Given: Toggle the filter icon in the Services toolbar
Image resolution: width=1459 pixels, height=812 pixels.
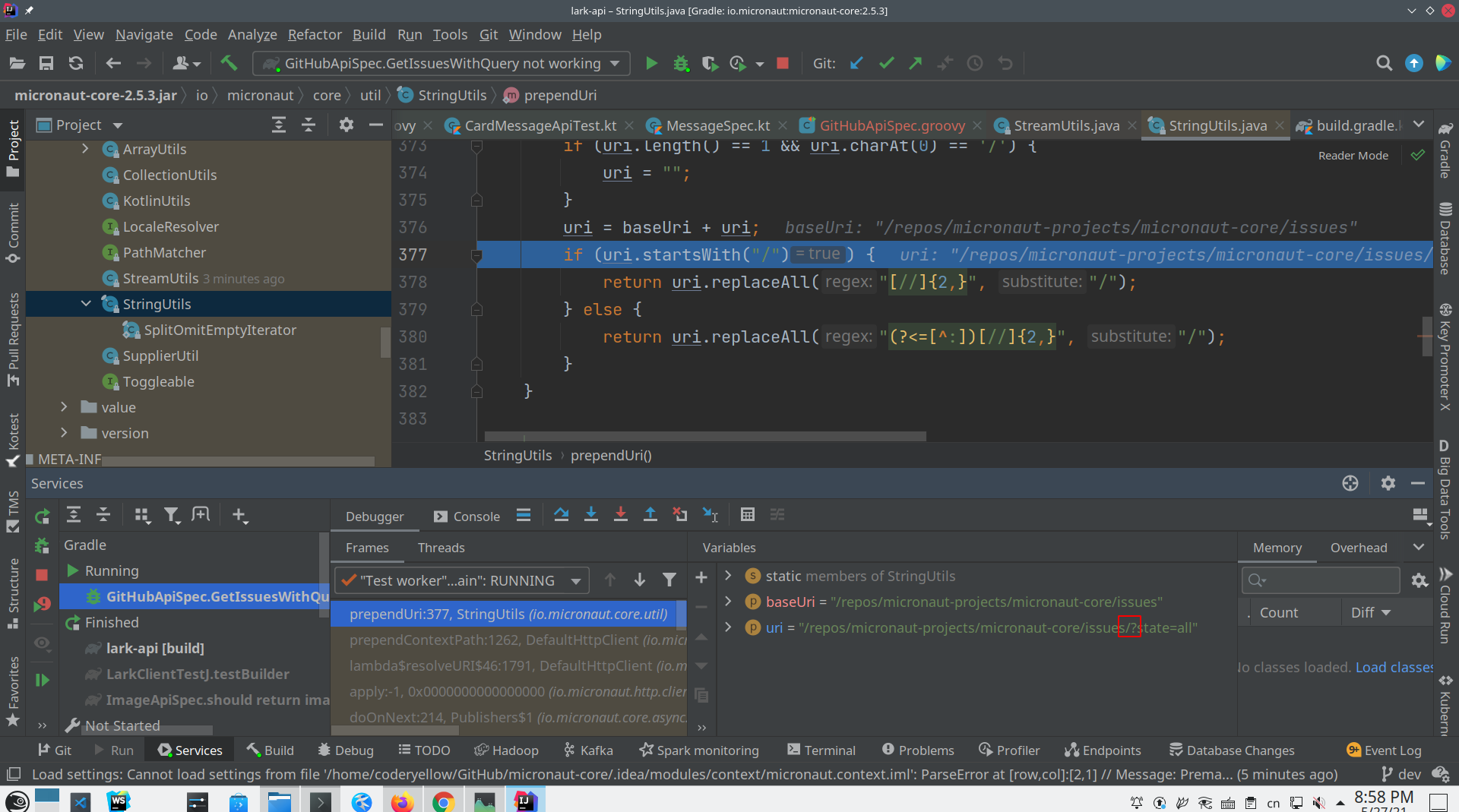Looking at the screenshot, I should coord(172,515).
